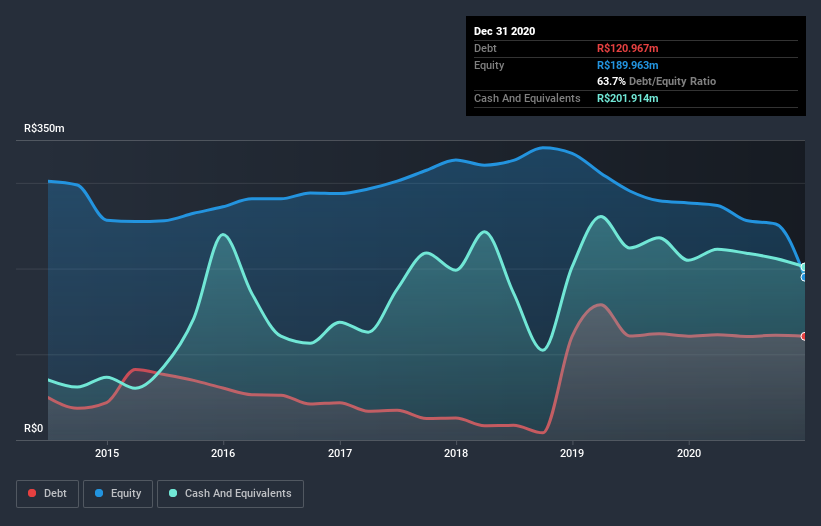The width and height of the screenshot is (821, 526).
Task: Select the 2016 x-axis label
Action: coord(223,453)
